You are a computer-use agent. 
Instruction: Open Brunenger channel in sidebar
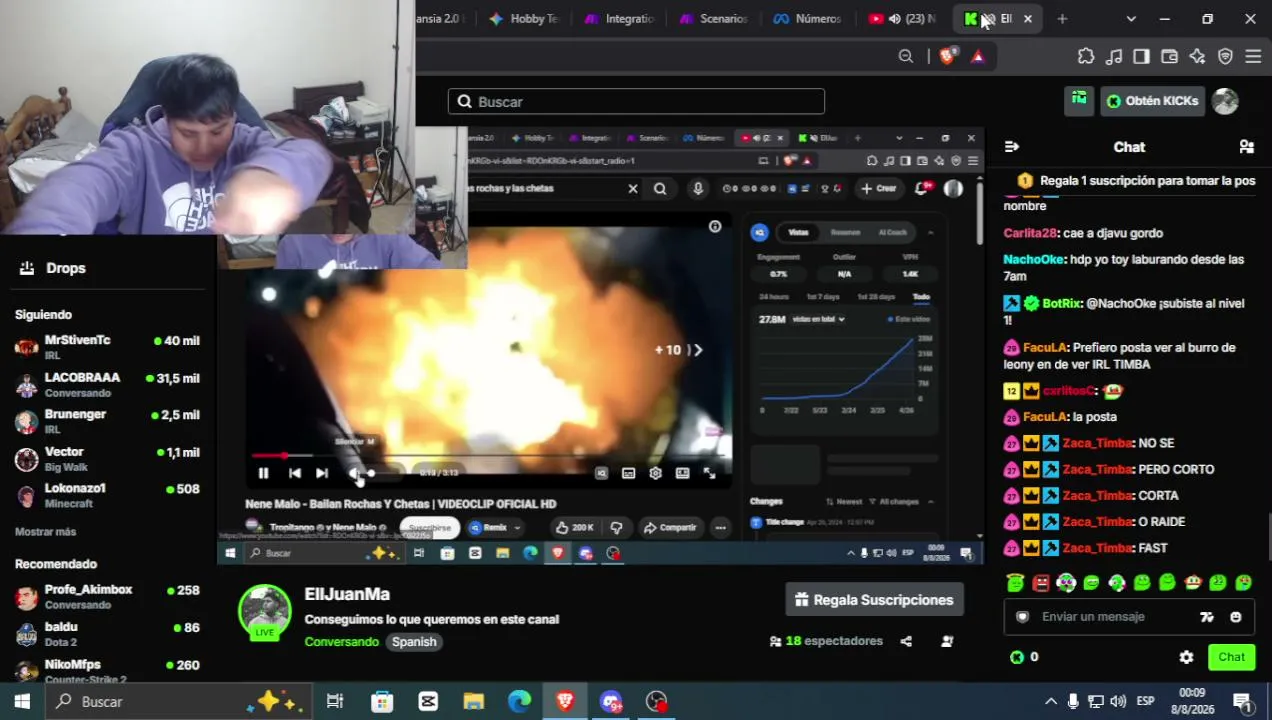coord(107,421)
